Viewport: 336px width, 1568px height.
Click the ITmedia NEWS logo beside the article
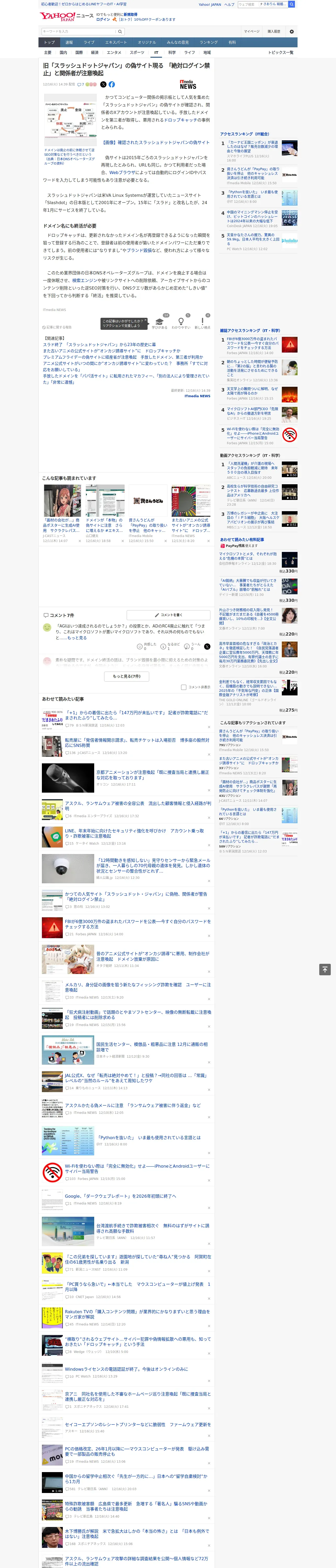pos(188,85)
